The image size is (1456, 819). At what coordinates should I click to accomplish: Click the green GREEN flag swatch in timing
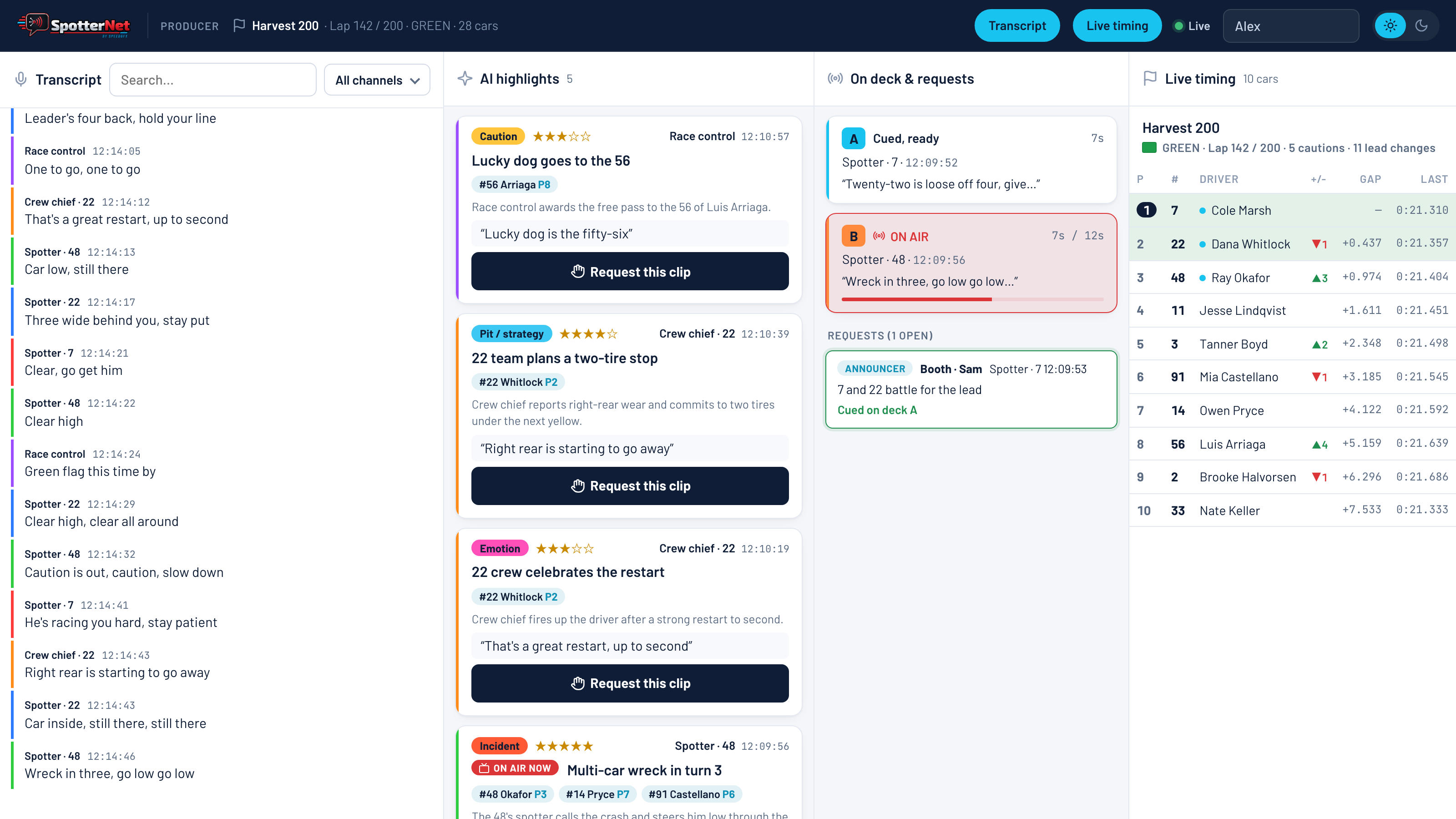(x=1149, y=148)
